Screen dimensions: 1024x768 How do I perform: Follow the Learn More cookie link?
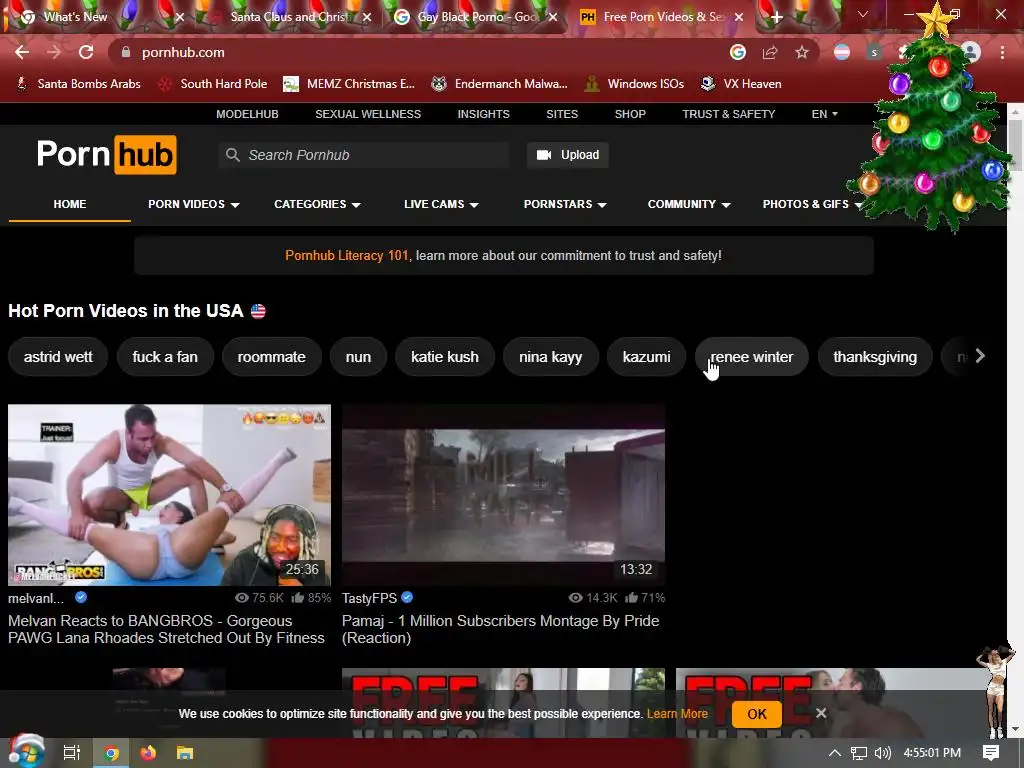[677, 713]
